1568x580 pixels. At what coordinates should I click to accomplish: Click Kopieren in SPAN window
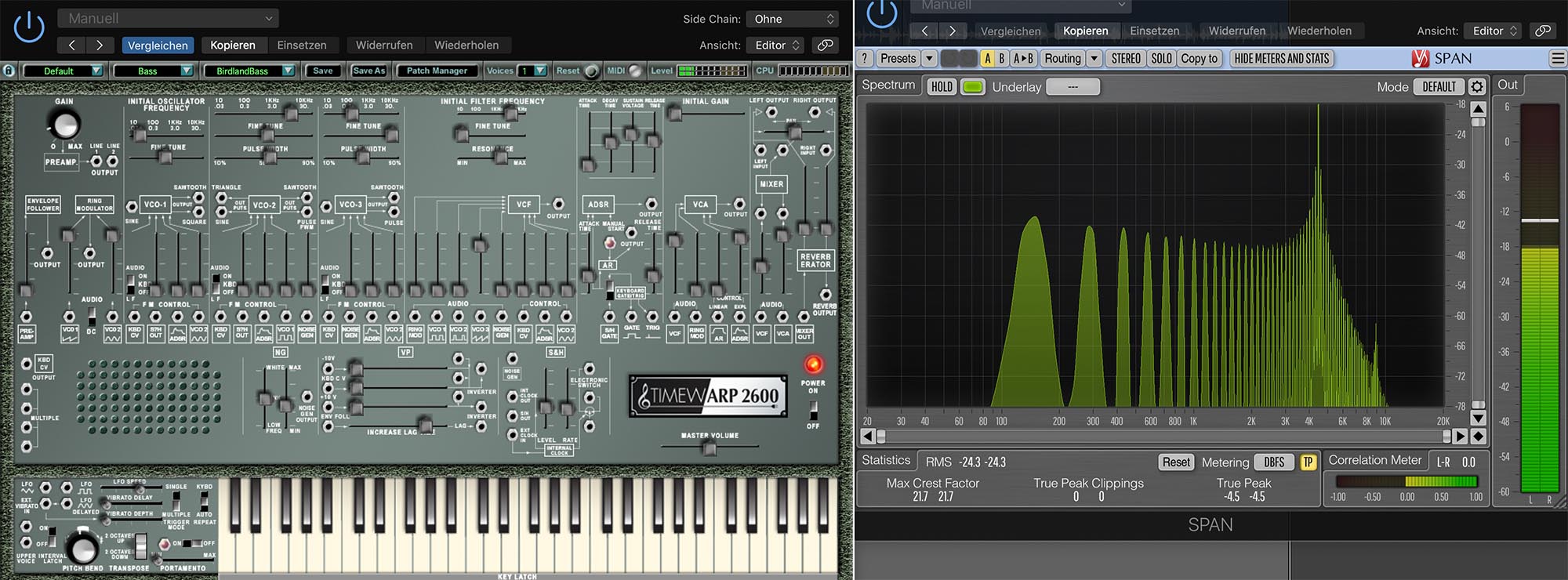pos(1086,31)
